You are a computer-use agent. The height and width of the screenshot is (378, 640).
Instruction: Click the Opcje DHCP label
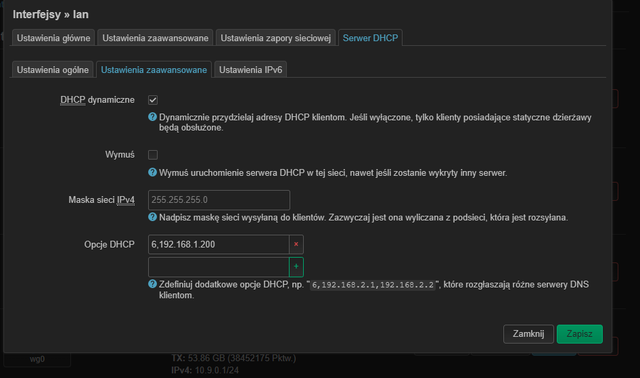109,245
